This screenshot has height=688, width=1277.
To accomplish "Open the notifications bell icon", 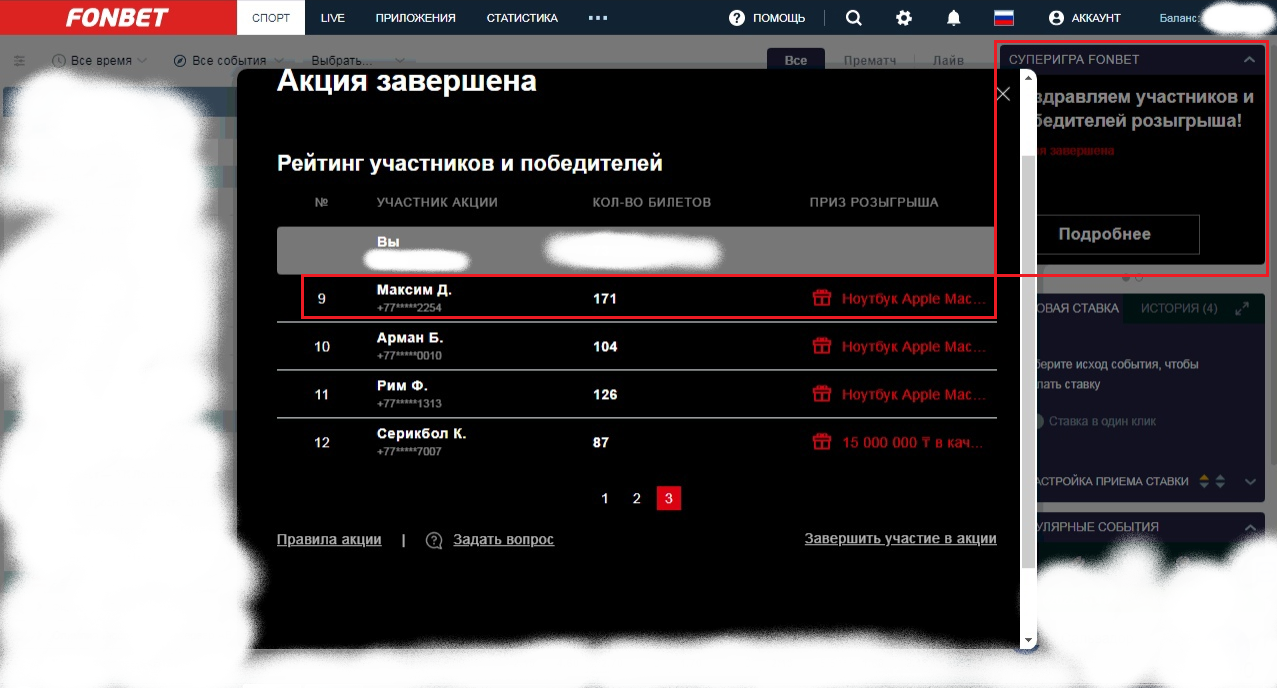I will (954, 18).
